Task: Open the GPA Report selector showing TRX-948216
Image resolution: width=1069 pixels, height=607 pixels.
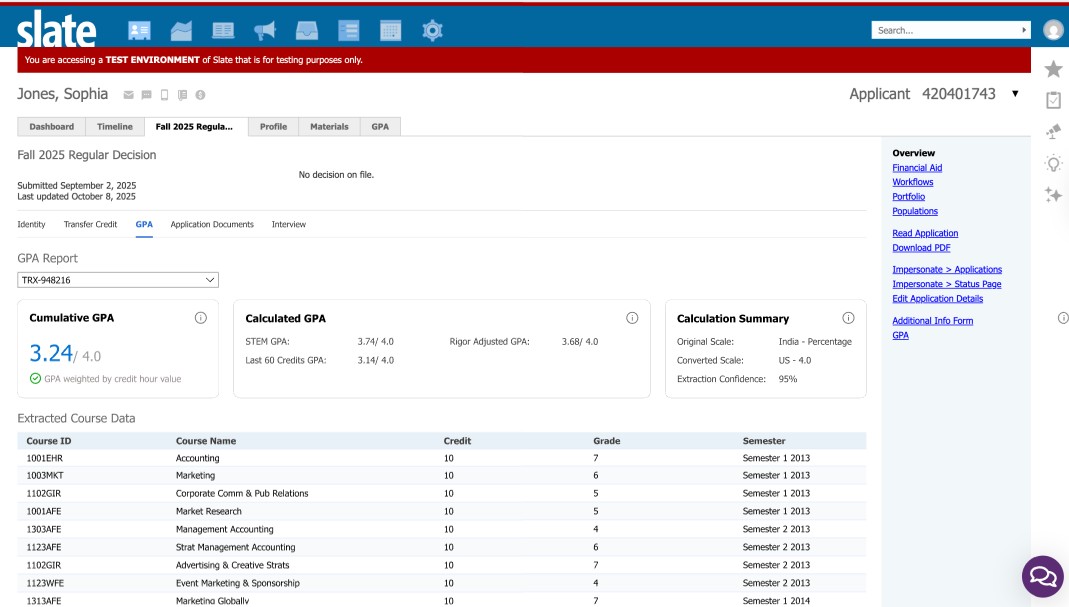Action: pyautogui.click(x=117, y=279)
